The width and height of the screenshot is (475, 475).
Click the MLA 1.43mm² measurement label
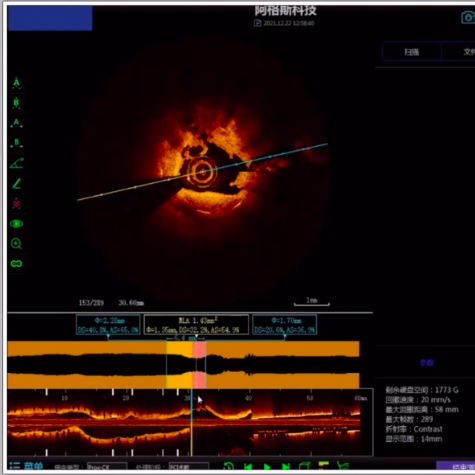[196, 325]
